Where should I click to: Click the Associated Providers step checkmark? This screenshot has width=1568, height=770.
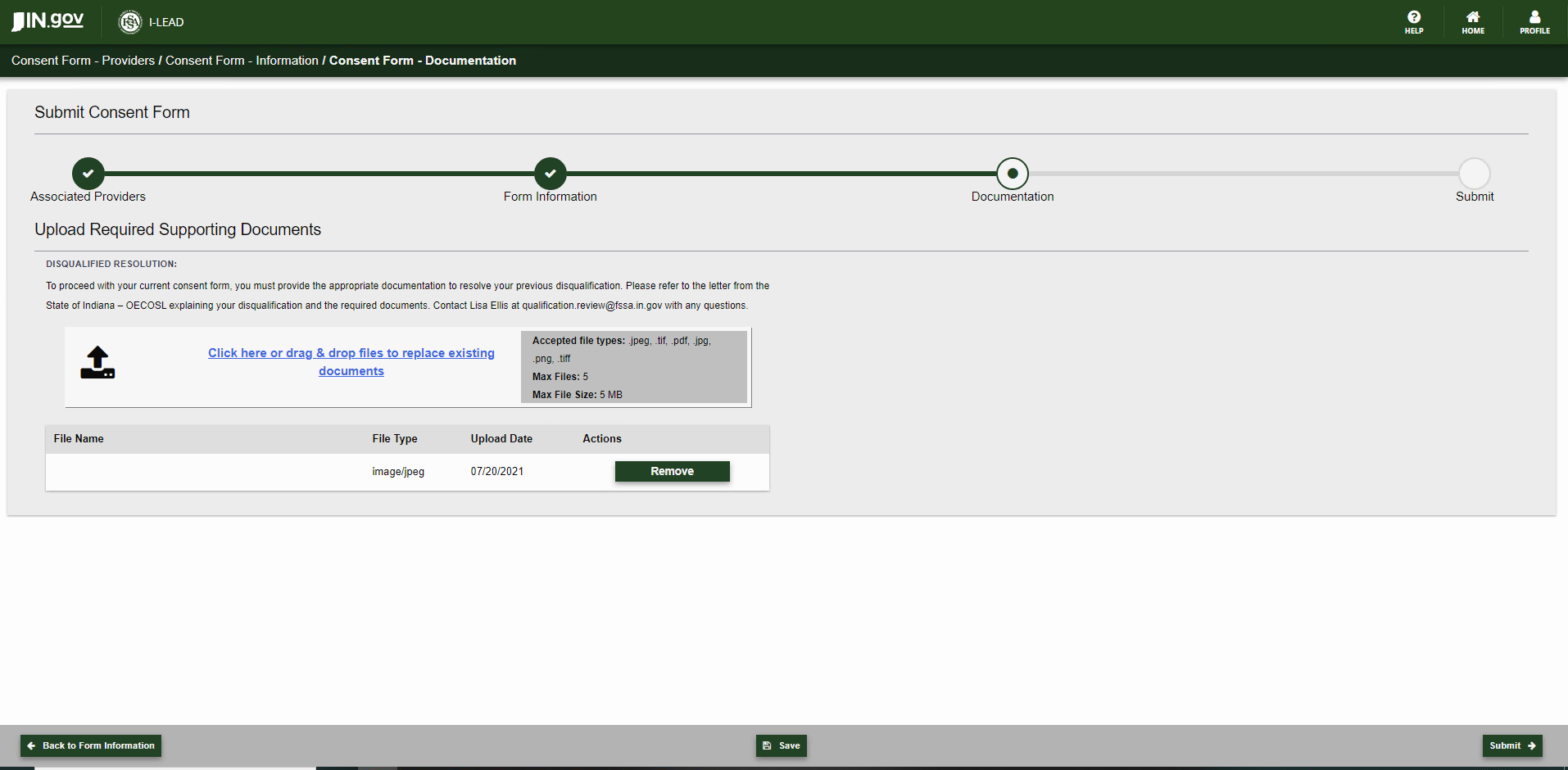pyautogui.click(x=88, y=174)
